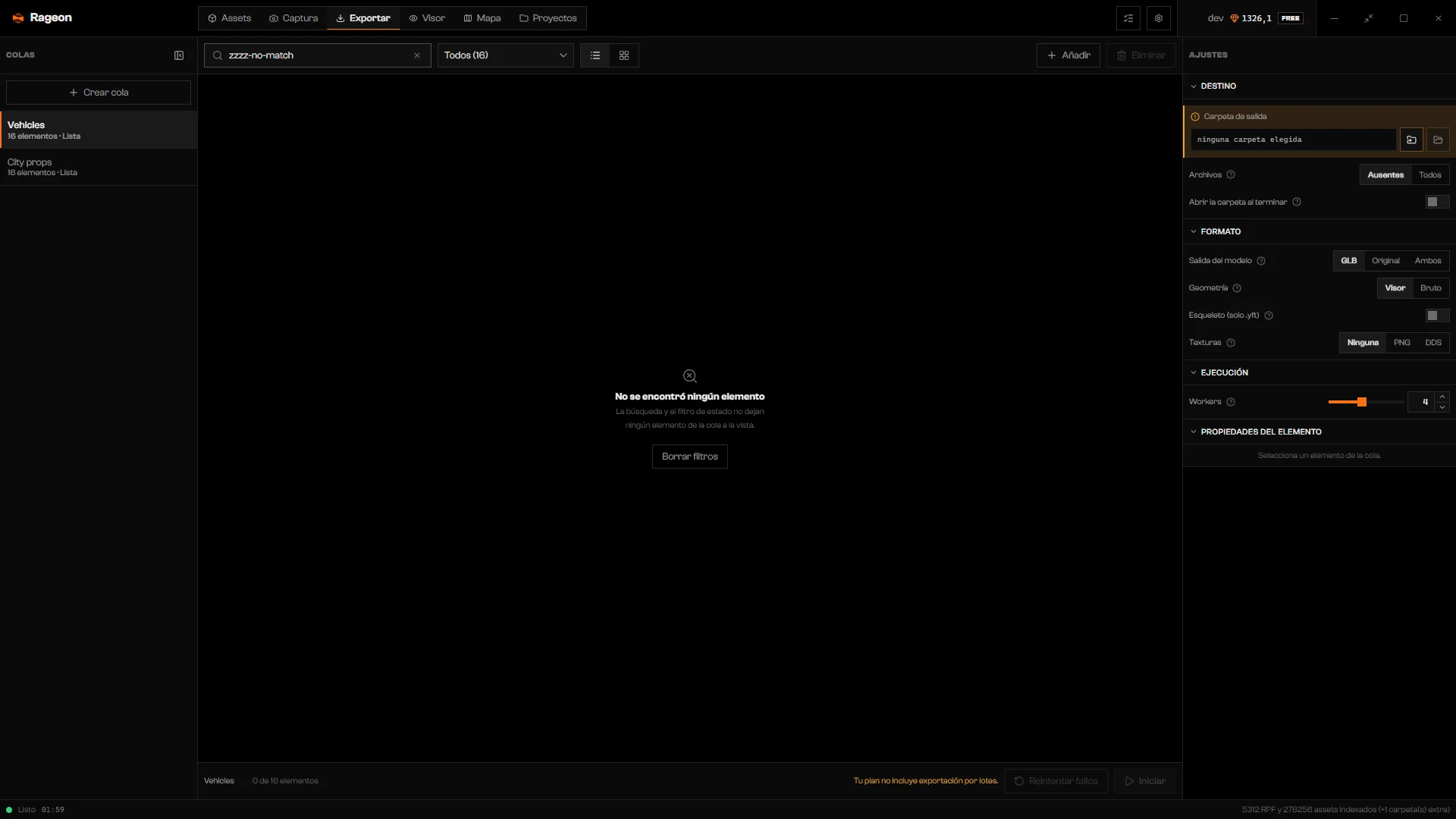Open the settings gear icon
This screenshot has width=1456, height=819.
pos(1159,18)
